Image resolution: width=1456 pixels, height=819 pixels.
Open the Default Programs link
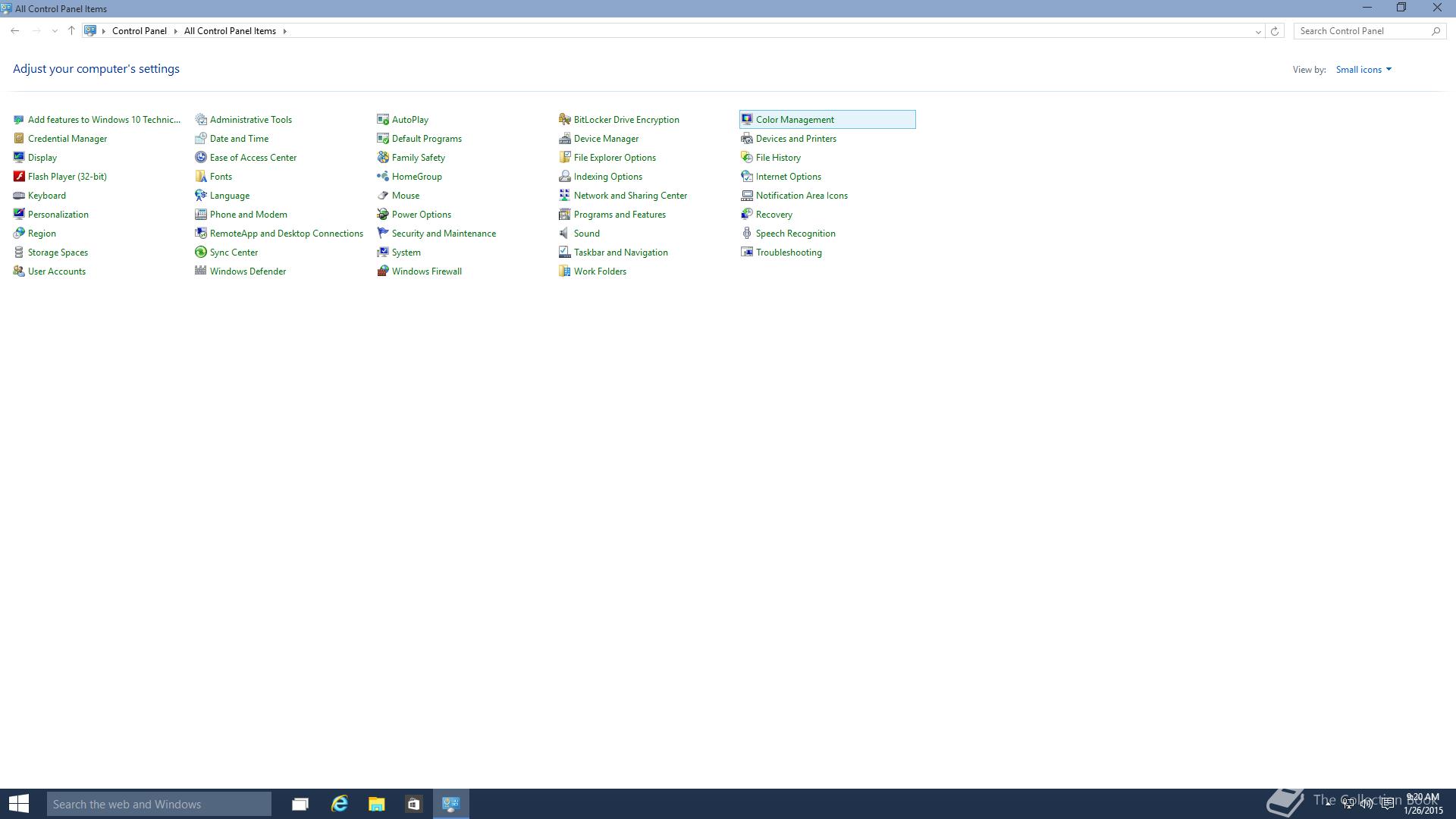coord(427,138)
